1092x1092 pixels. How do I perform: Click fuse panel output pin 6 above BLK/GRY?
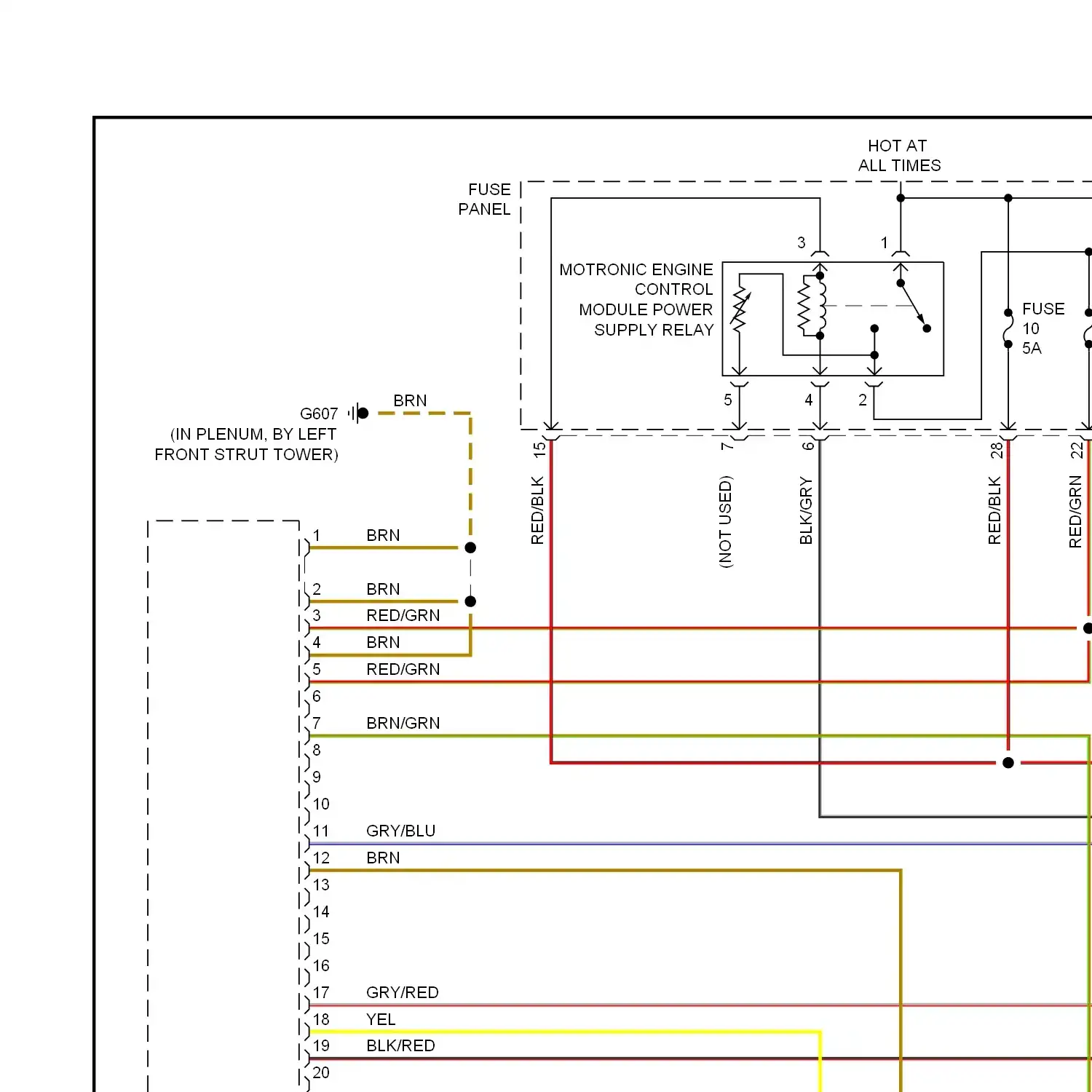tap(808, 446)
